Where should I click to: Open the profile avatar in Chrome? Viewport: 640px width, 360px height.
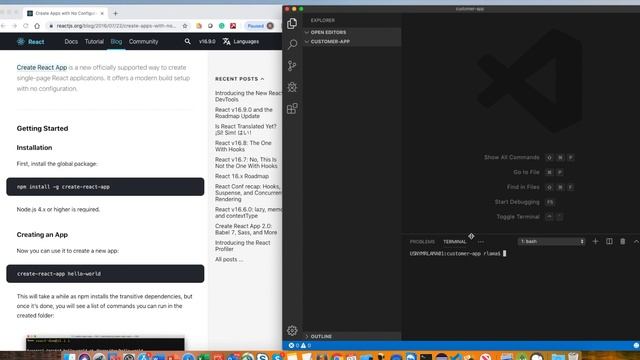click(x=270, y=26)
